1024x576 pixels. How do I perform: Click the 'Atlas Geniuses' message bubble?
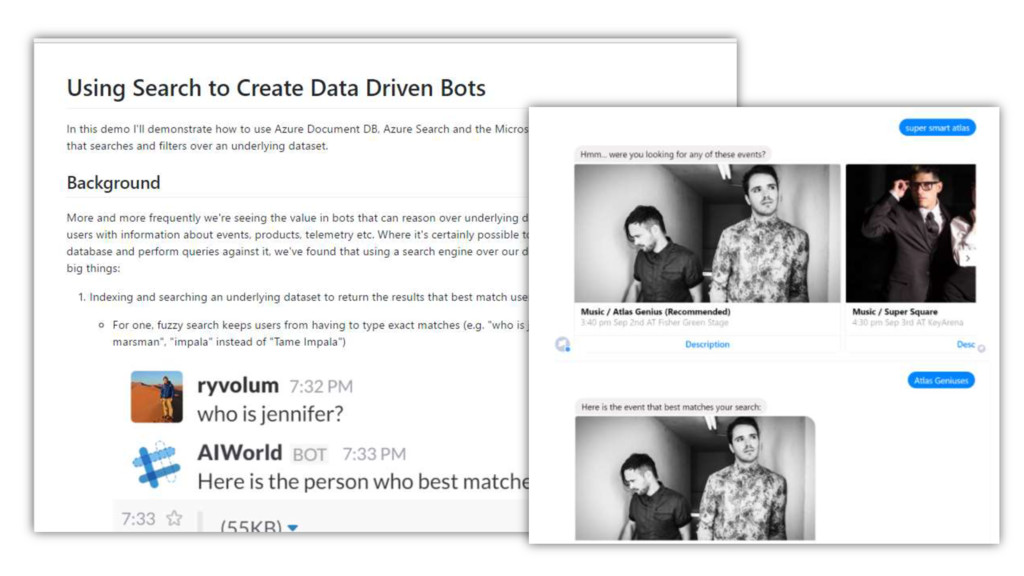tap(941, 380)
